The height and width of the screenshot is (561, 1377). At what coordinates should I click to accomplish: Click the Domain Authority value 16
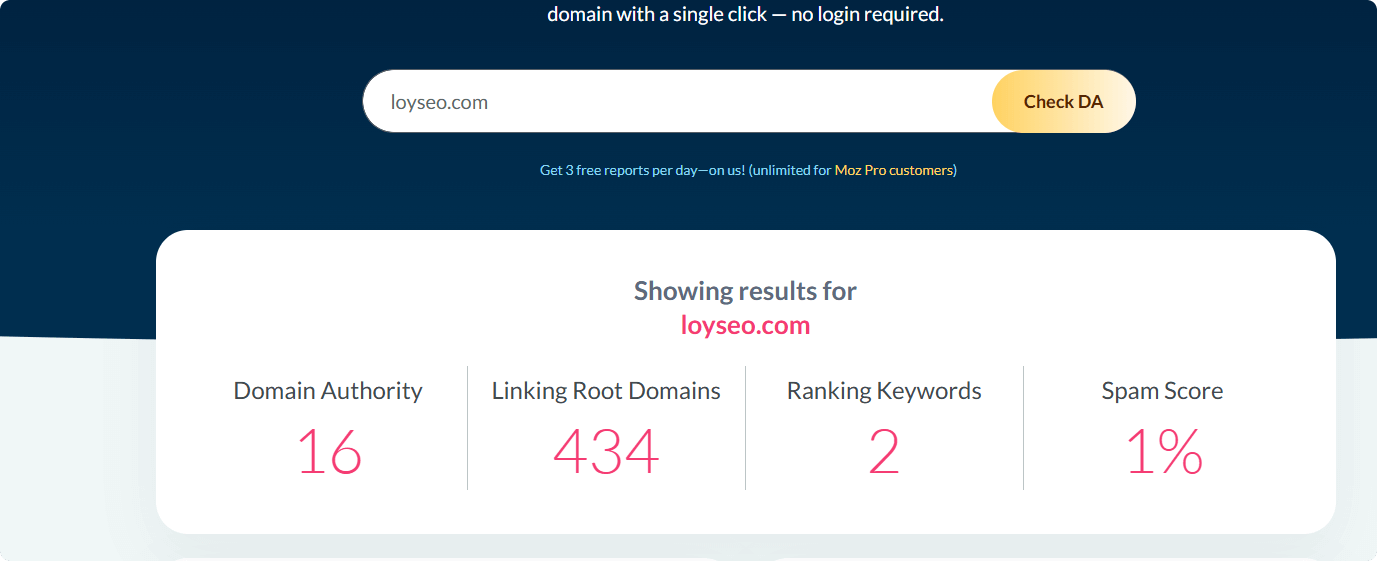pos(328,452)
